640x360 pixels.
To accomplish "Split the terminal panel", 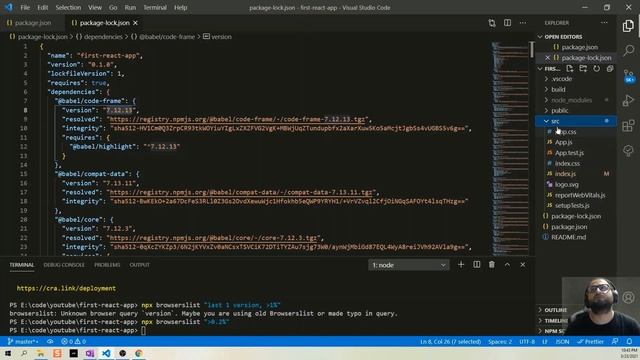I will tap(476, 264).
